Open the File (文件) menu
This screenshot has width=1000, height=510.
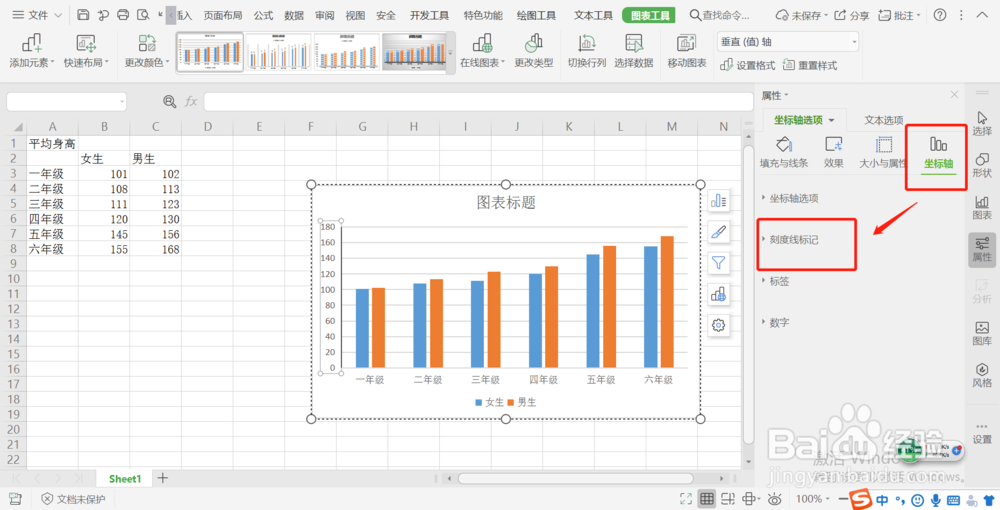37,15
